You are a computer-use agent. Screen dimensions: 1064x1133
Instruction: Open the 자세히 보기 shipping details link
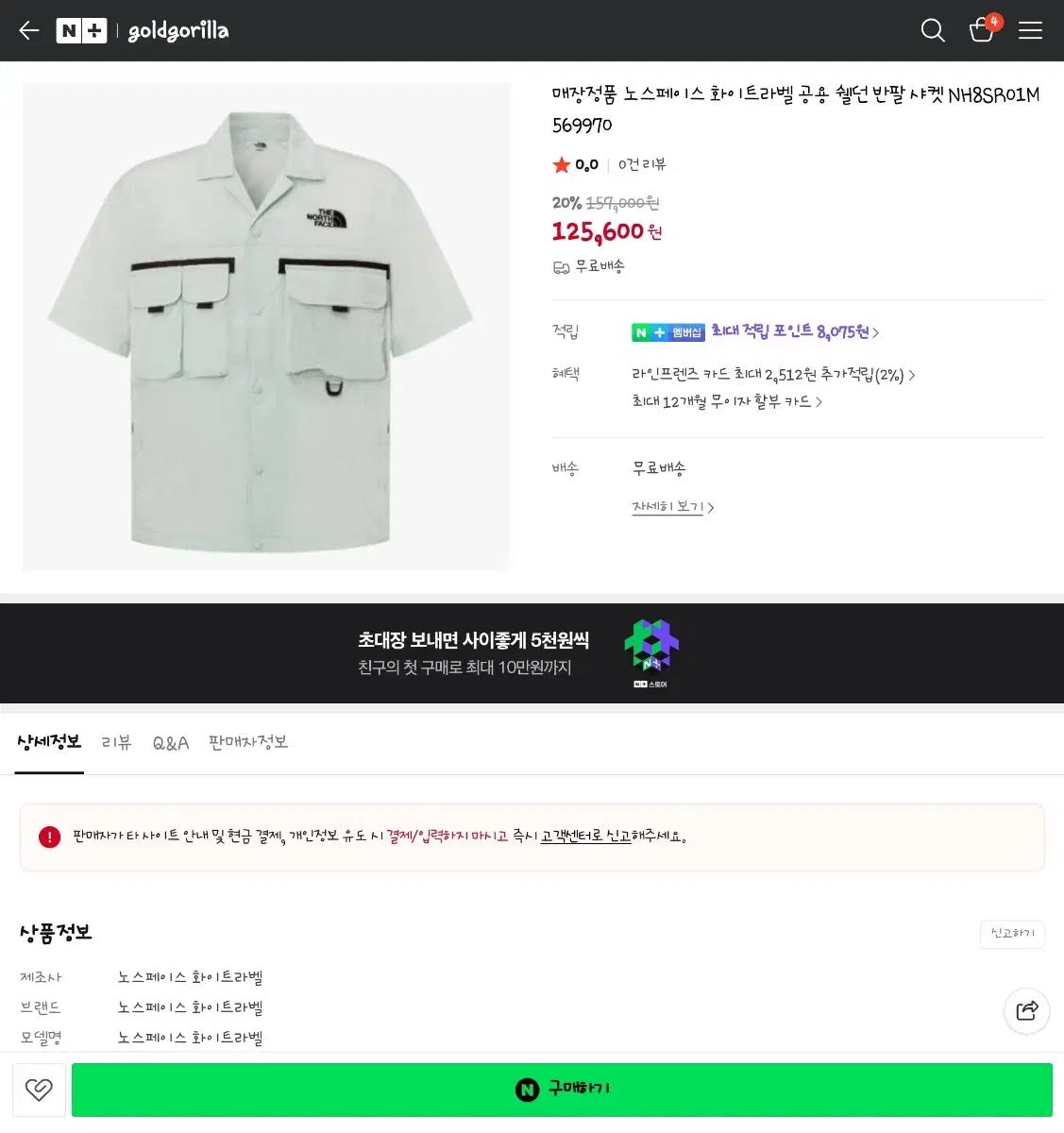pyautogui.click(x=672, y=508)
